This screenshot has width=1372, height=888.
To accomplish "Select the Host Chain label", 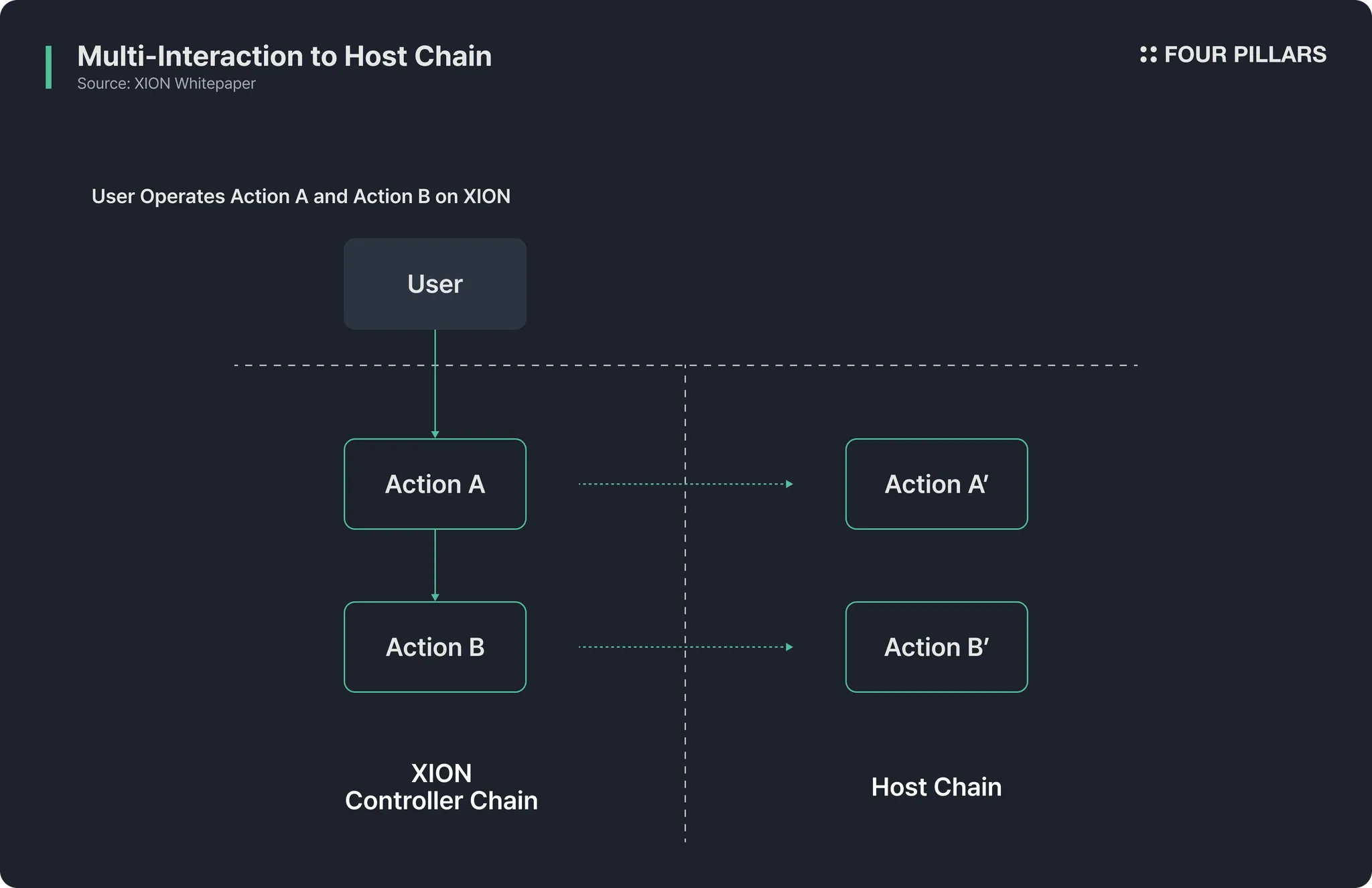I will (x=936, y=787).
